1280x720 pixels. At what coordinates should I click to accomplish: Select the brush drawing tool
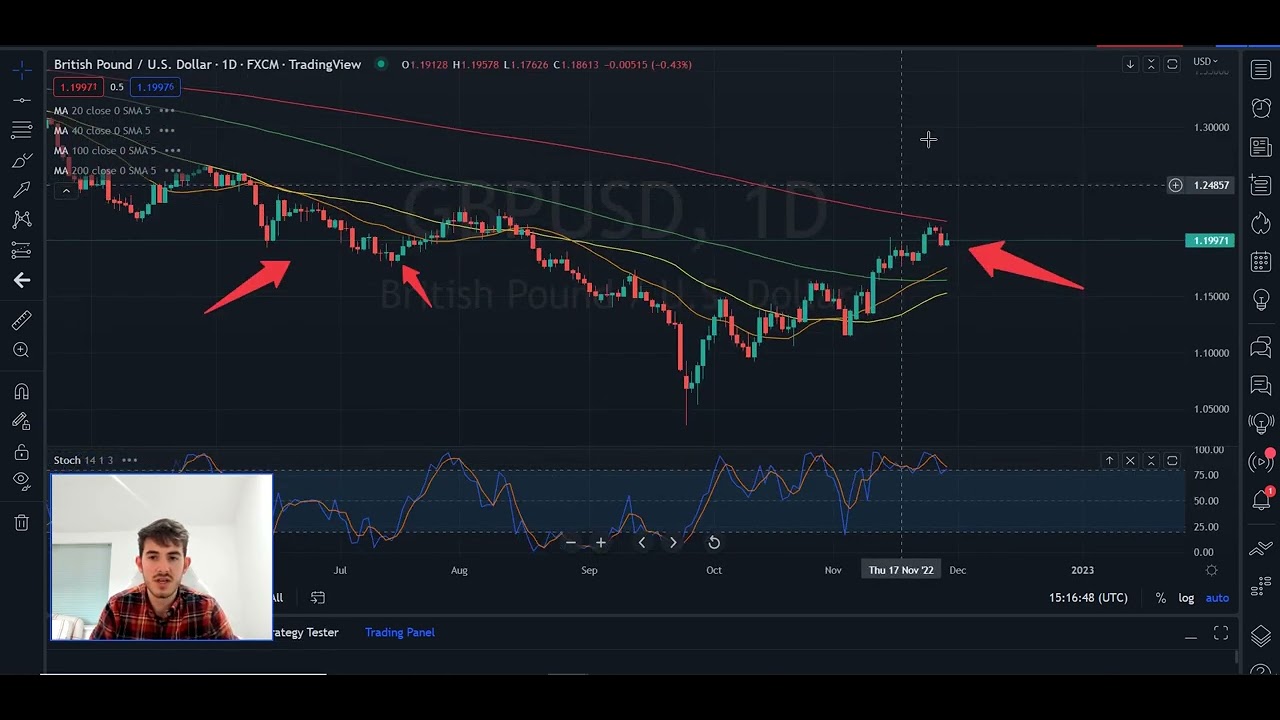21,160
